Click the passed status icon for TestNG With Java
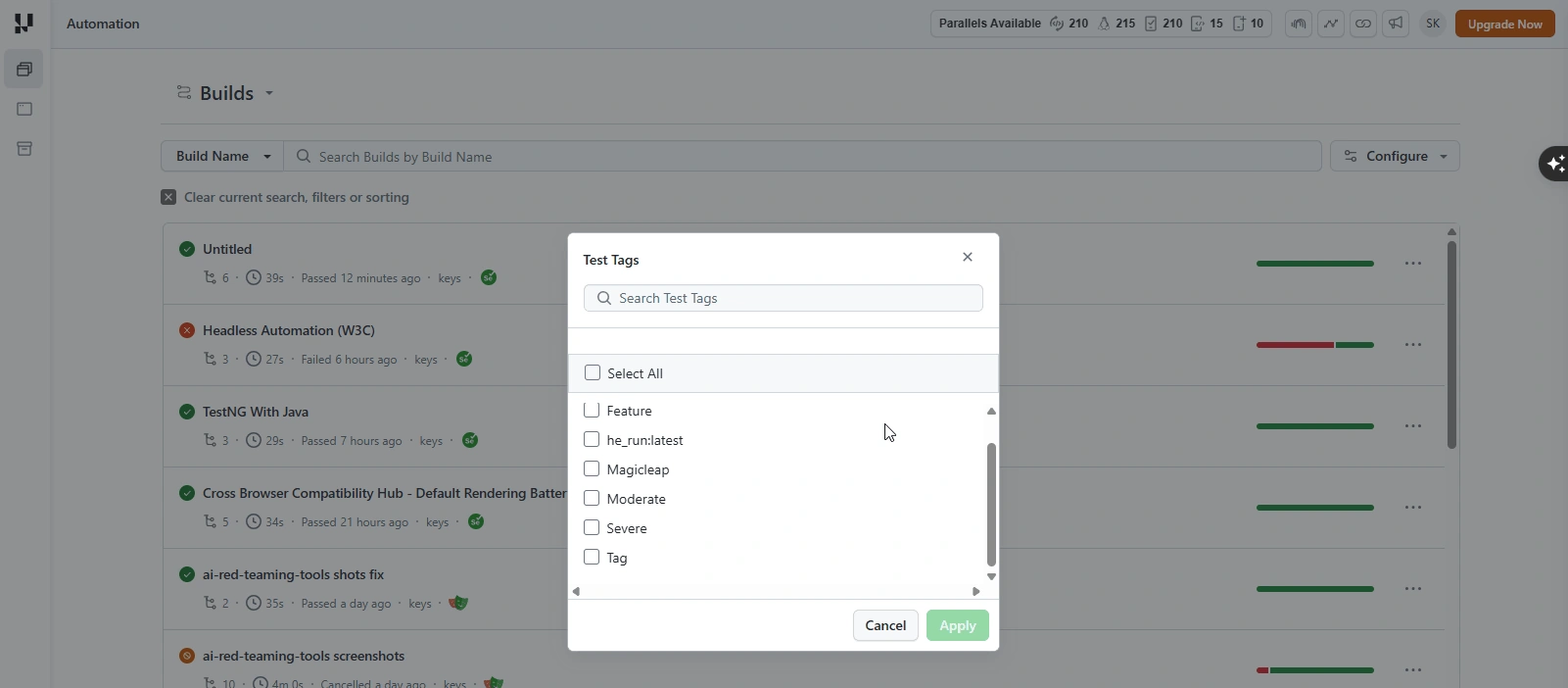Viewport: 1568px width, 688px height. (187, 412)
